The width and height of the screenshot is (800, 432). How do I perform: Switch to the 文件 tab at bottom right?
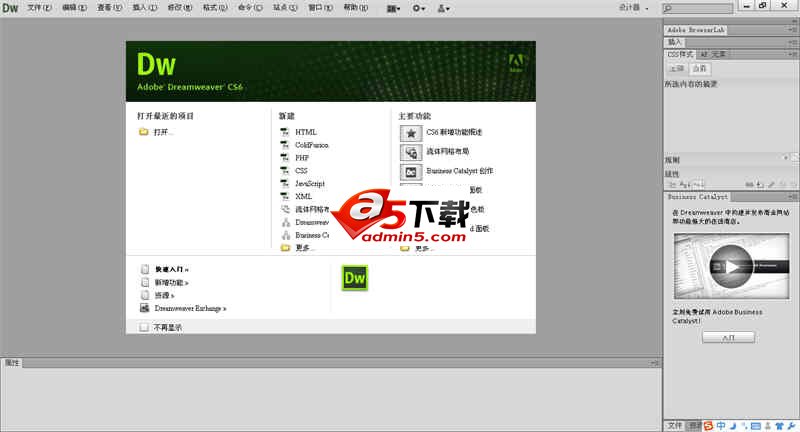tap(674, 425)
